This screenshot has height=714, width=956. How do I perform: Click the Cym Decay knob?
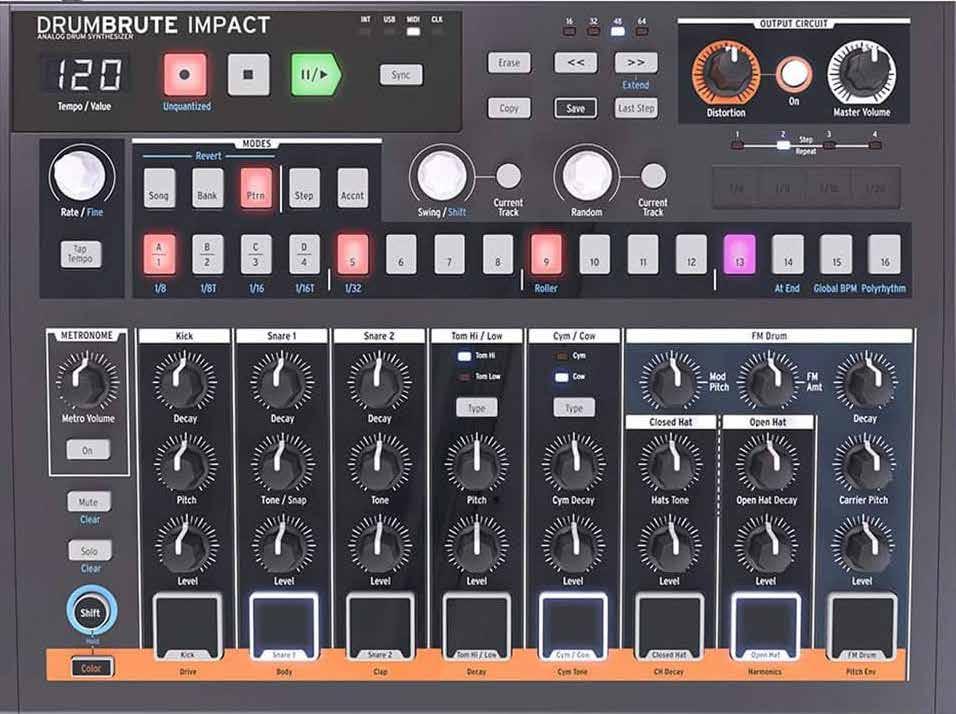coord(573,463)
